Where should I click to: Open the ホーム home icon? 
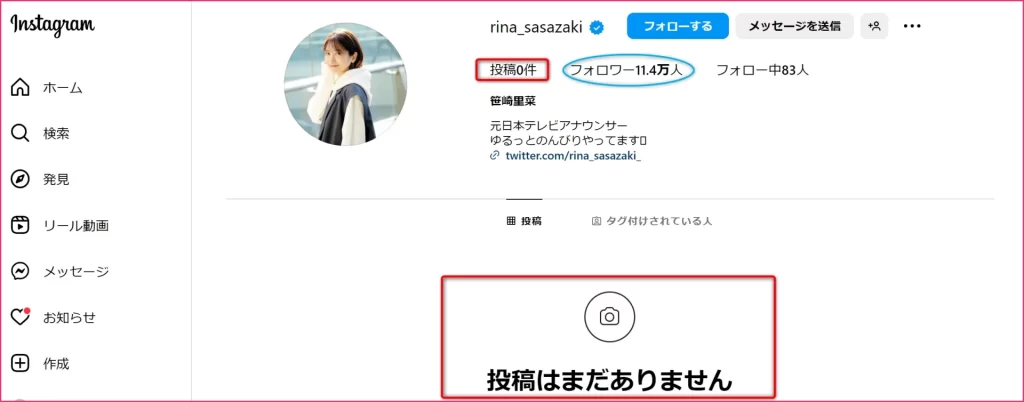point(21,87)
